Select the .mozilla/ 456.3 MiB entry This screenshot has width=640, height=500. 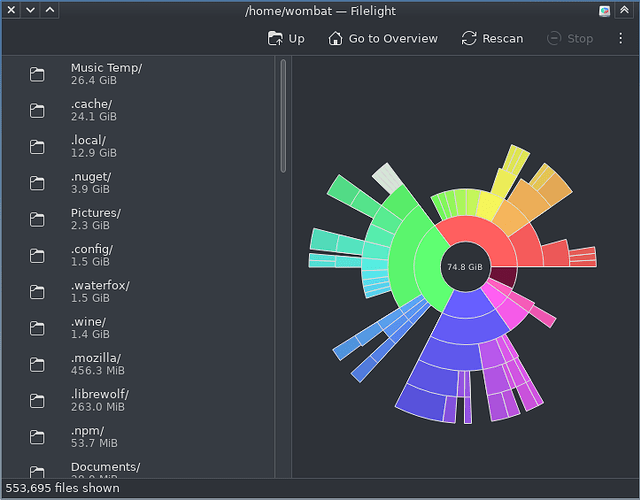pos(97,364)
